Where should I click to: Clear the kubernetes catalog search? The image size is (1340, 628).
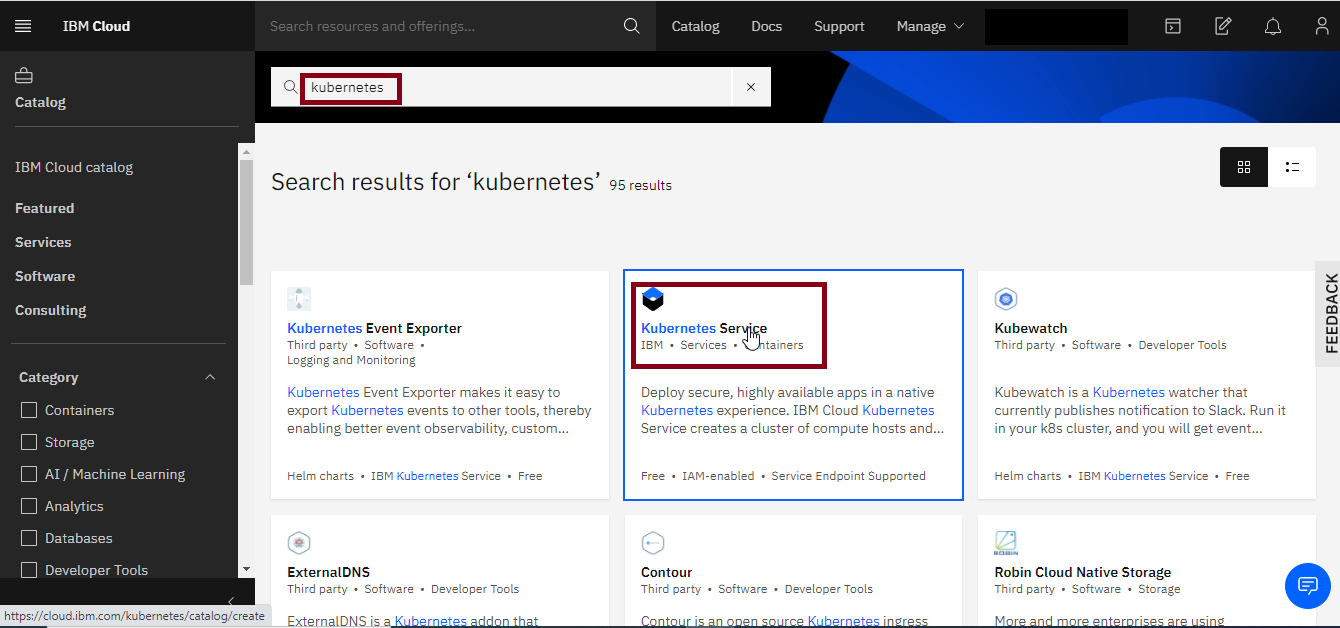click(751, 87)
